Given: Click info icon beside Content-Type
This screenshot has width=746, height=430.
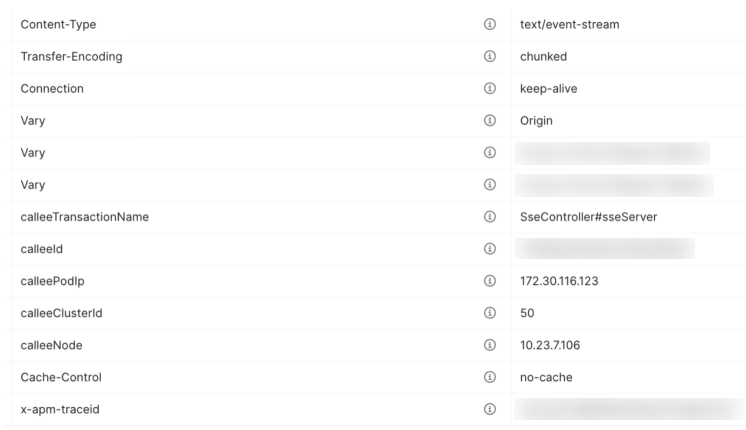Looking at the screenshot, I should [x=490, y=24].
